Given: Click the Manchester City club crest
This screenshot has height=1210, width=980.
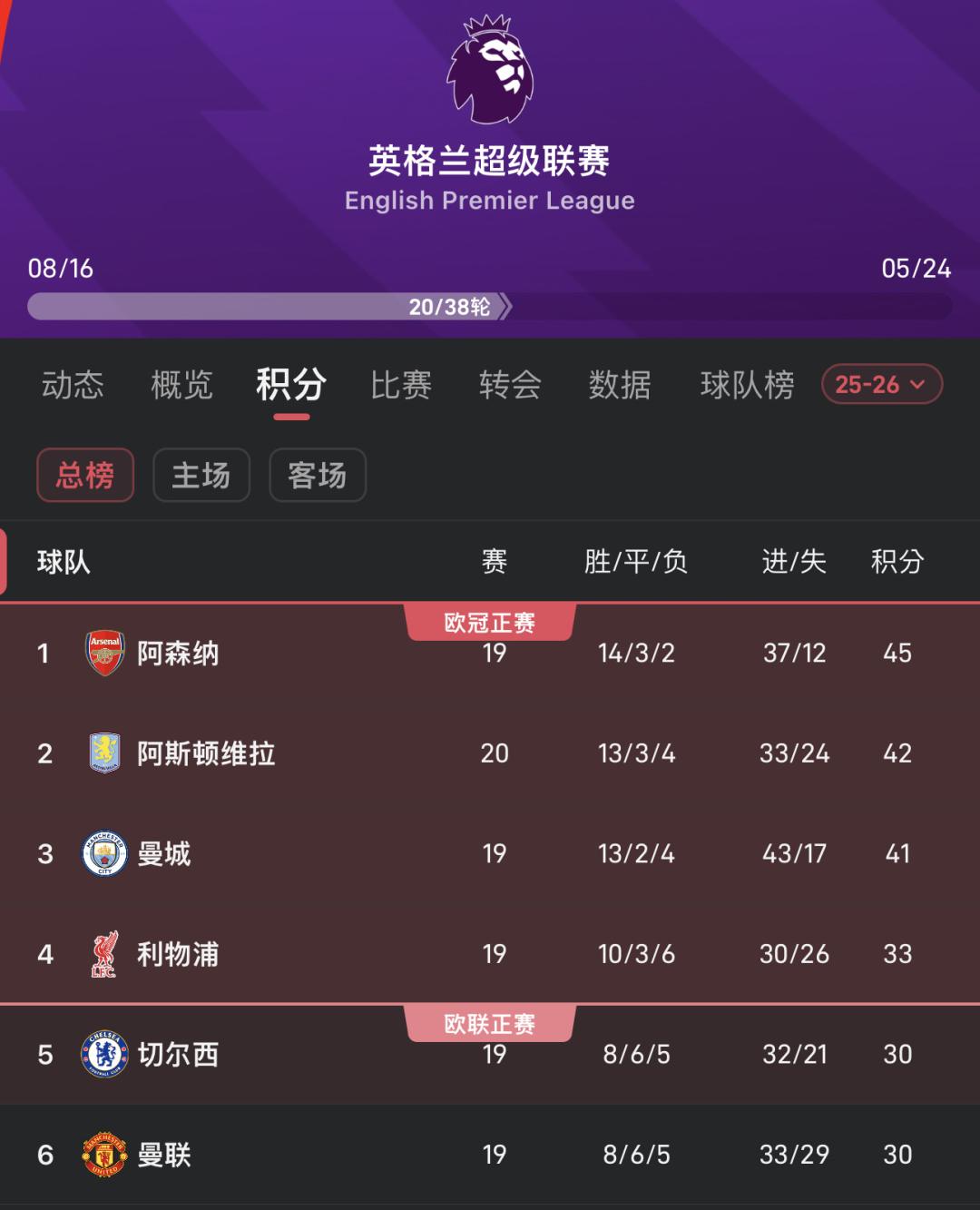Looking at the screenshot, I should (104, 853).
